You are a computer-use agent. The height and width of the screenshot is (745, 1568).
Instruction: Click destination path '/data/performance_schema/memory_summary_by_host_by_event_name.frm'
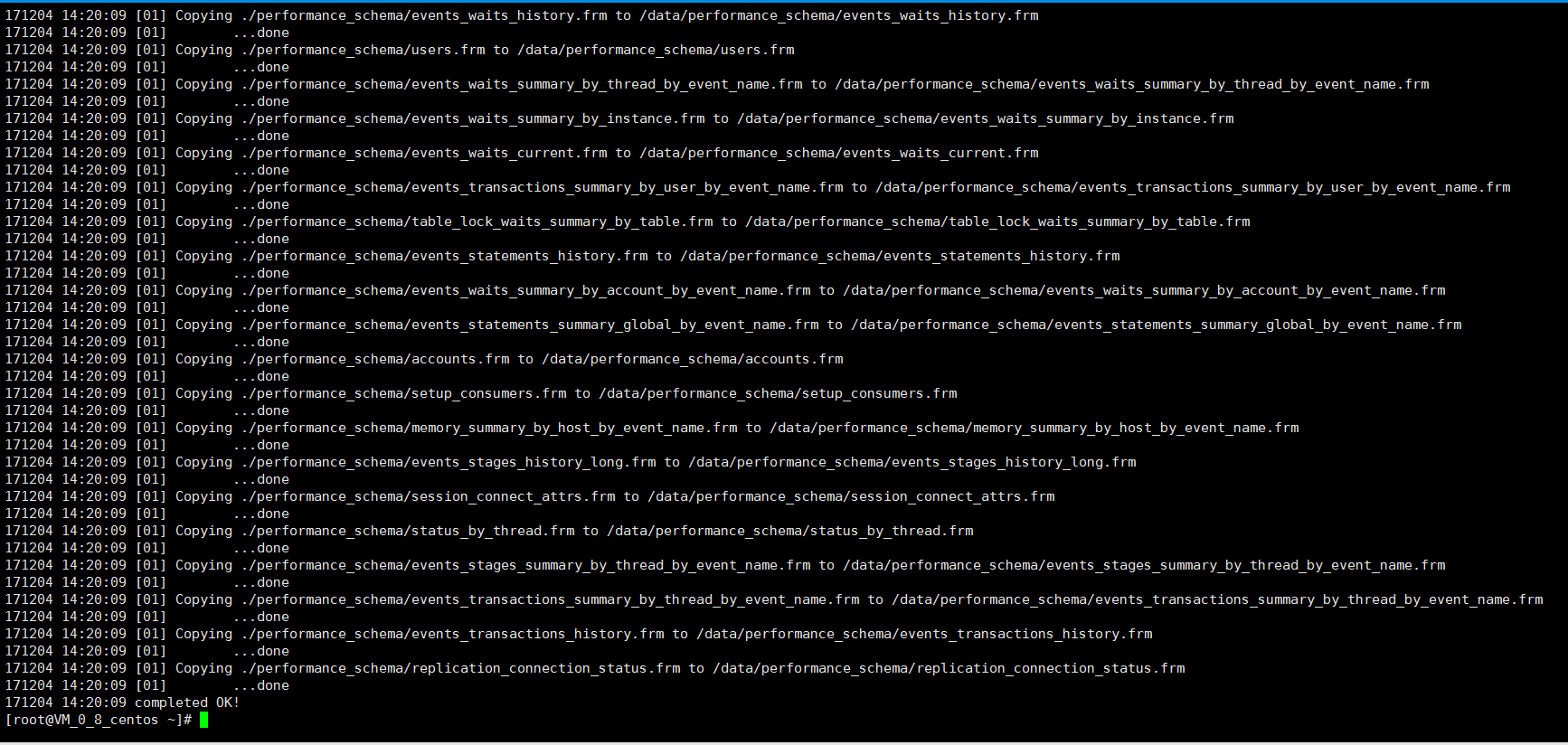click(x=1034, y=428)
